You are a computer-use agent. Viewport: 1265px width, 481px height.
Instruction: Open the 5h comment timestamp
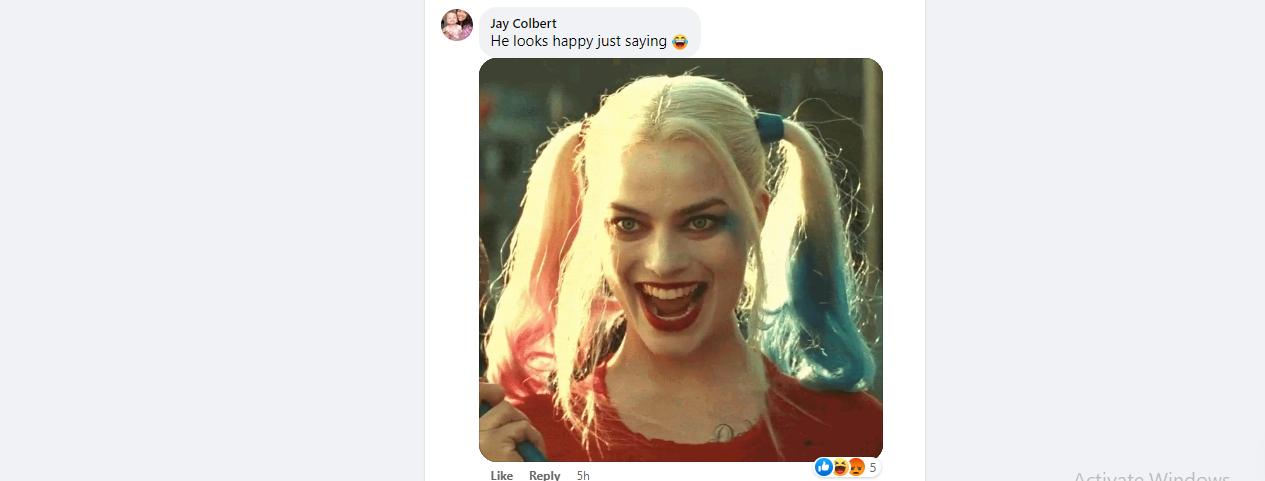tap(583, 475)
